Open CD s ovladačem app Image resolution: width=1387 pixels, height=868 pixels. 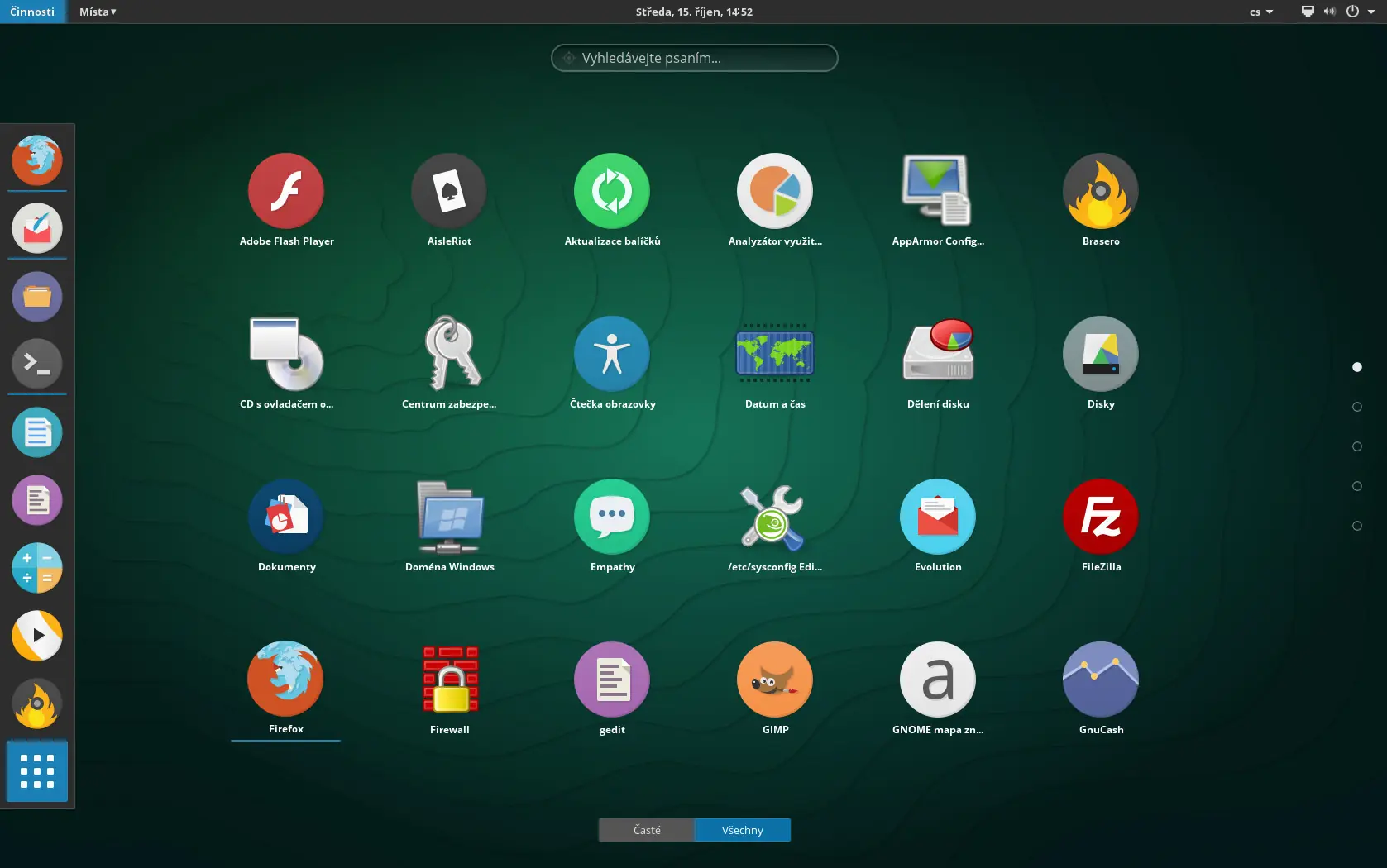[286, 354]
